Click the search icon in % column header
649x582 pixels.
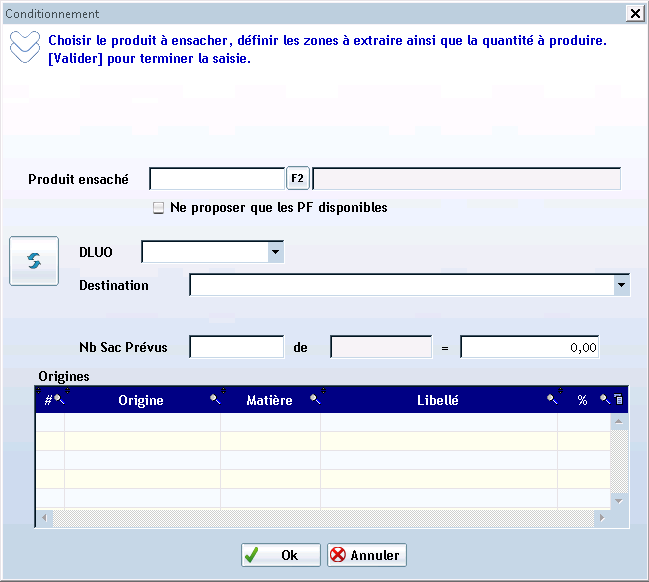pyautogui.click(x=605, y=399)
